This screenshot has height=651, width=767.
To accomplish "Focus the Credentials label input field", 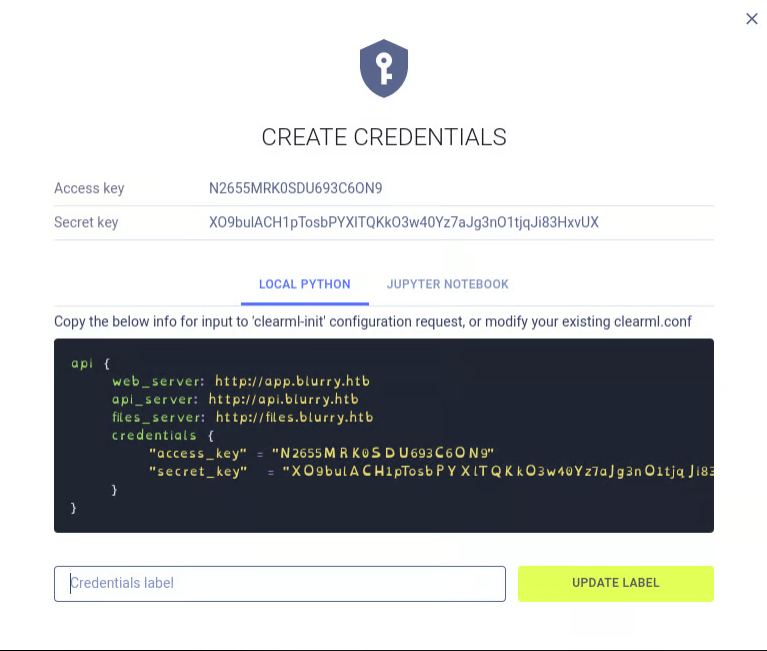I will [280, 583].
